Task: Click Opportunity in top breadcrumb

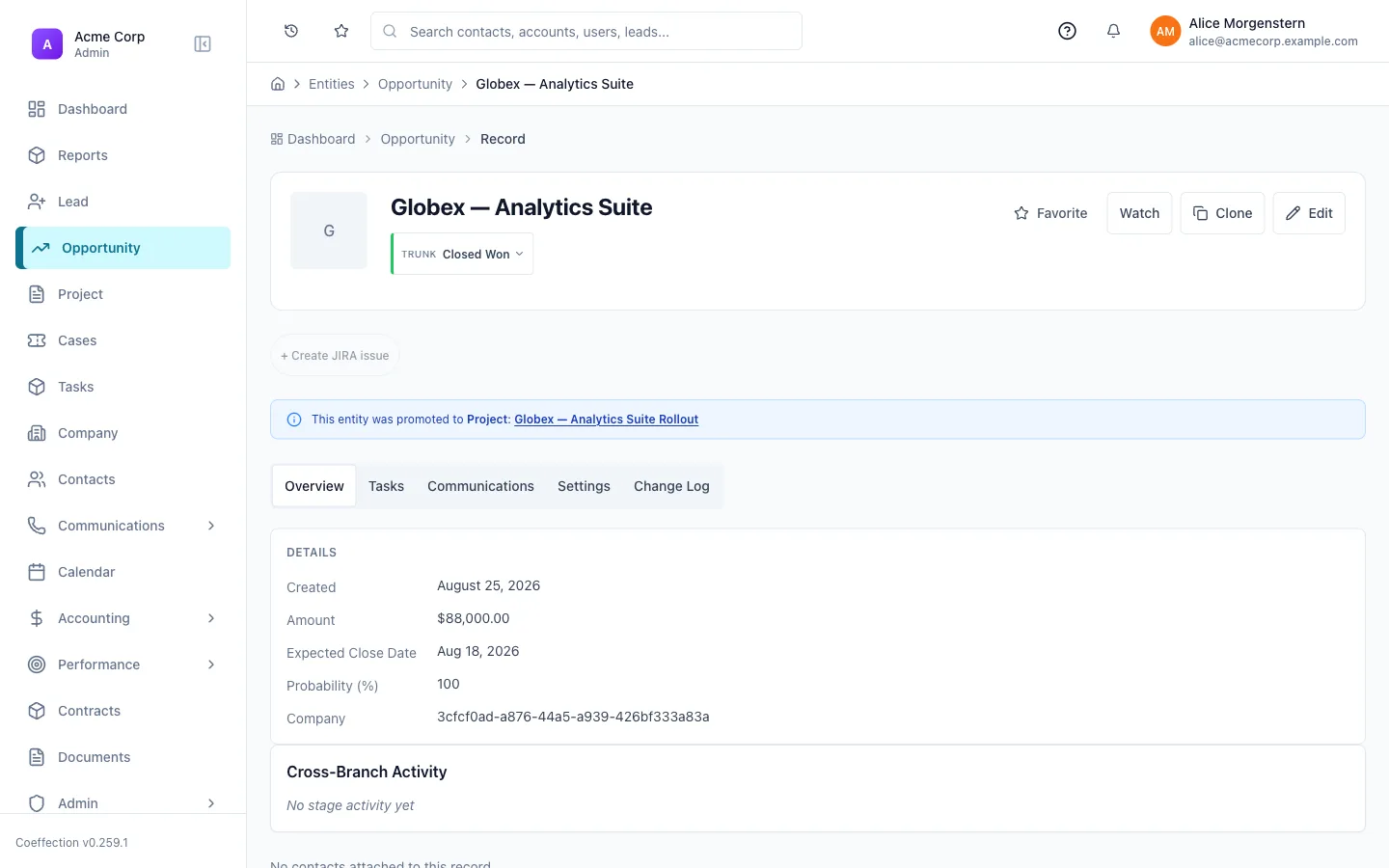Action: [x=415, y=84]
